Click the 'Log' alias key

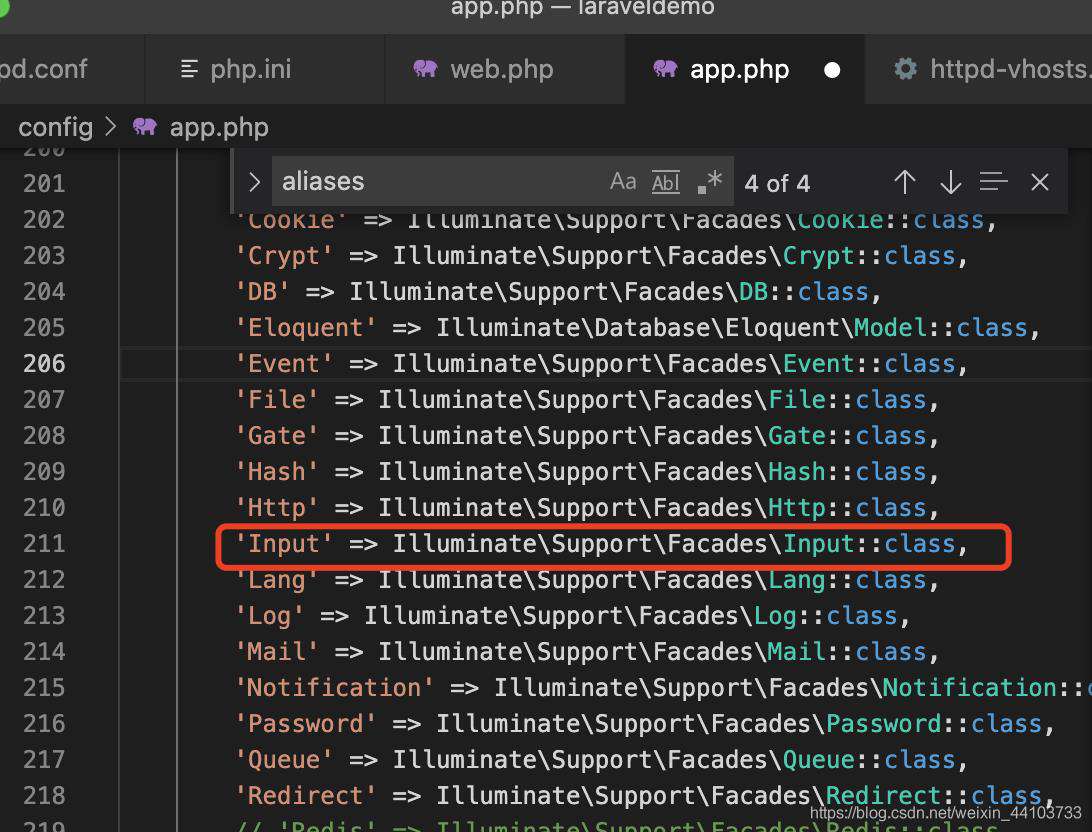(270, 617)
